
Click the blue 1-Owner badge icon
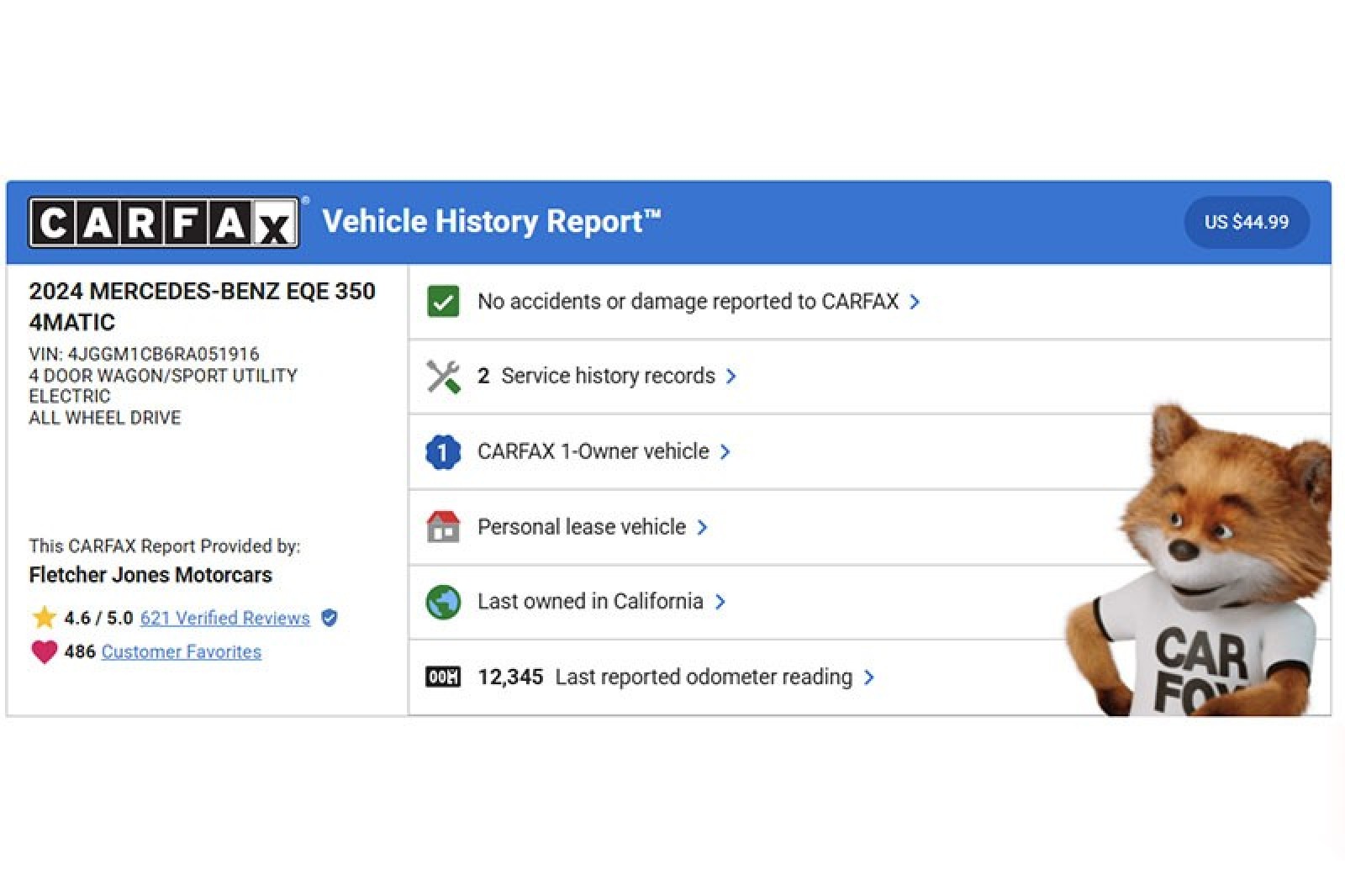443,451
